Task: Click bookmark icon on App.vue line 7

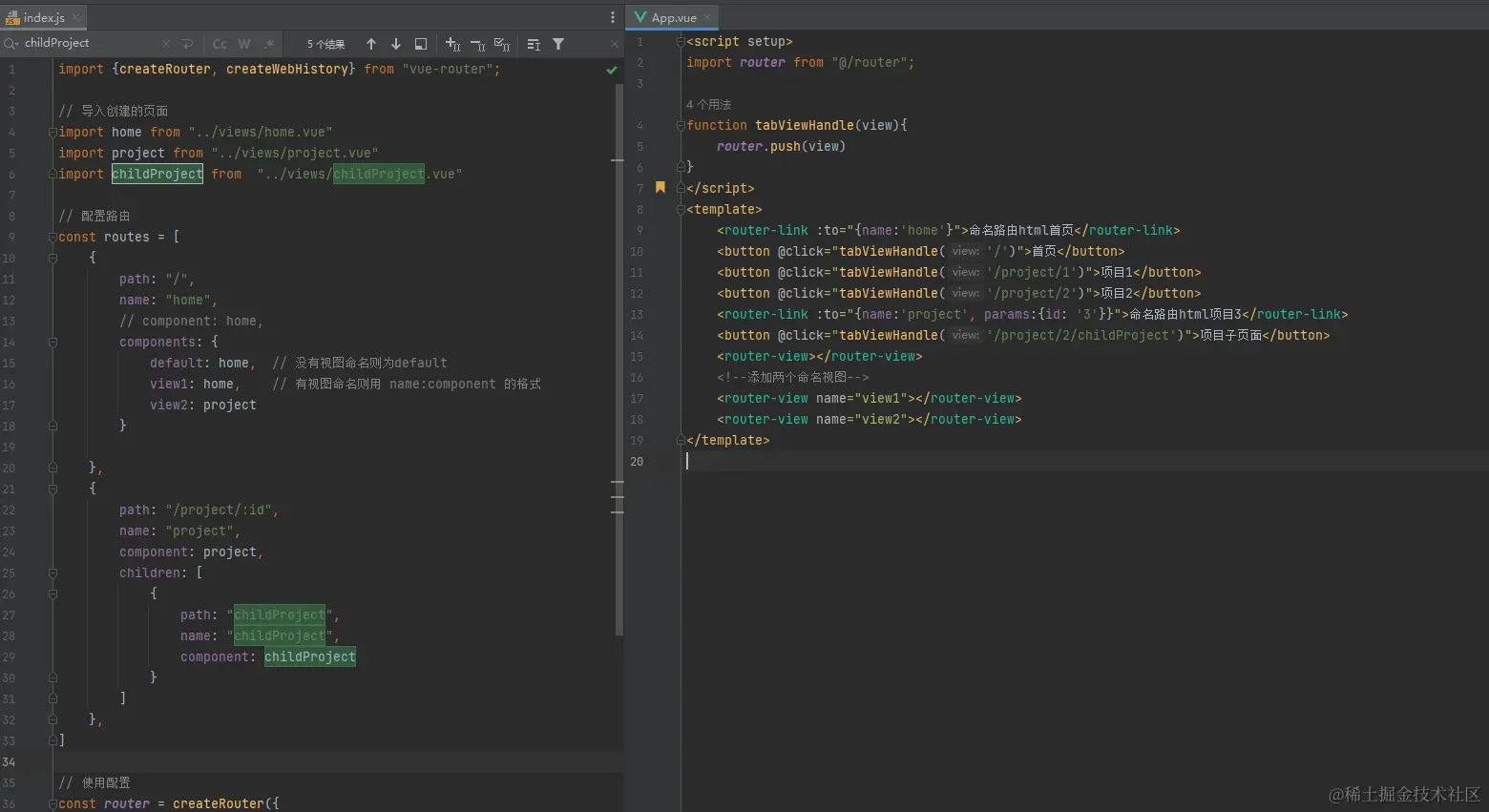Action: [660, 188]
